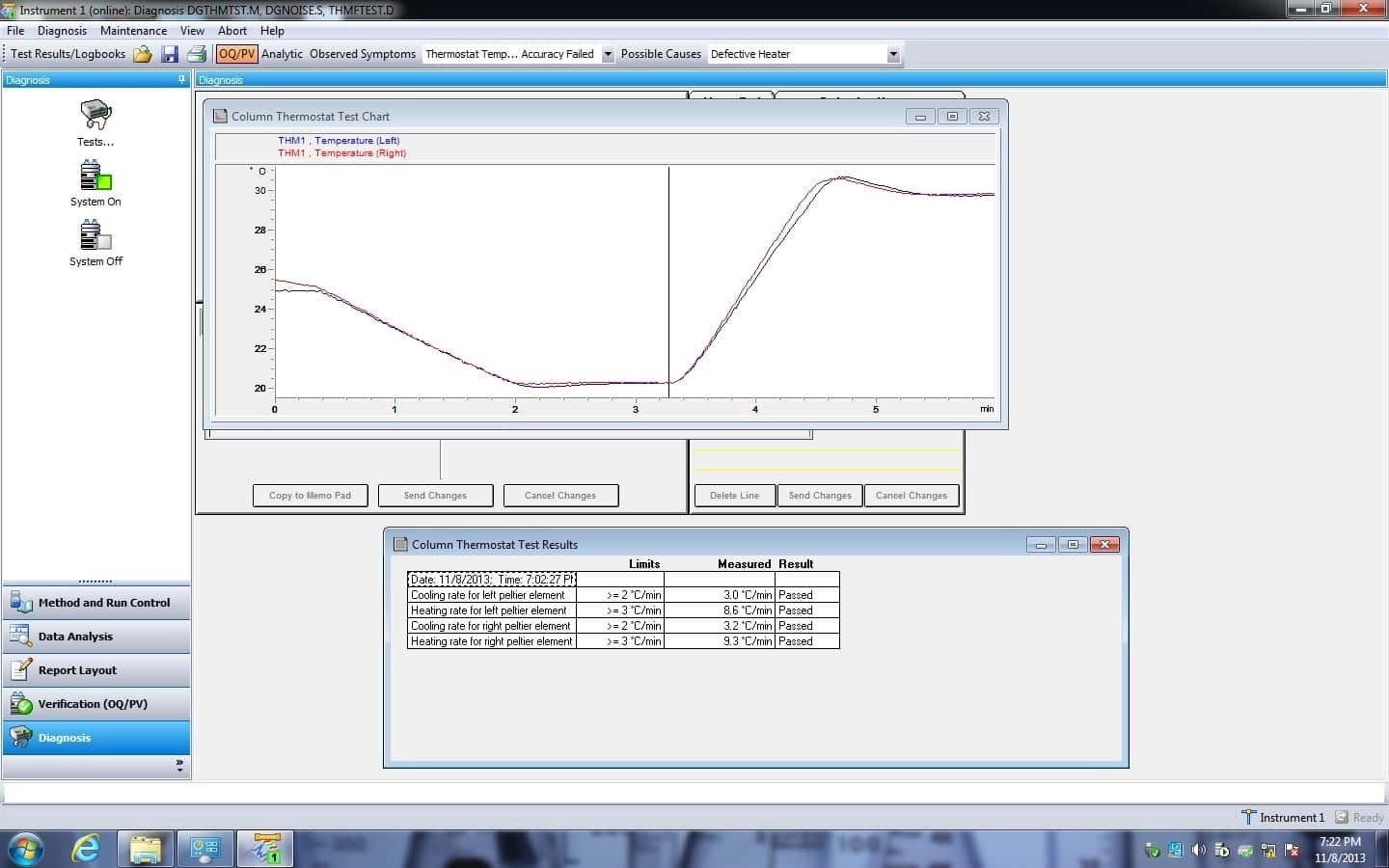
Task: Click the print icon in toolbar
Action: [197, 54]
